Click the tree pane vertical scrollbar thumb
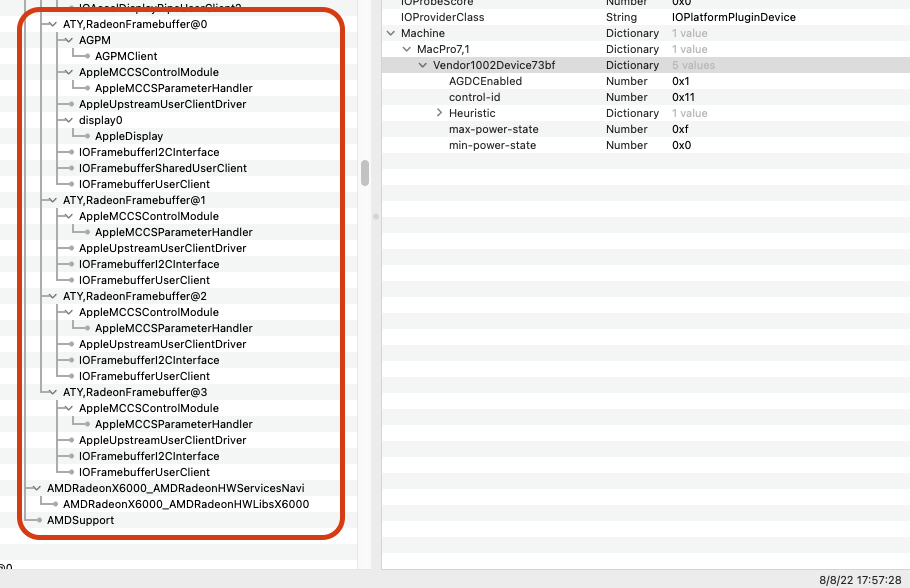This screenshot has height=588, width=910. pos(365,173)
